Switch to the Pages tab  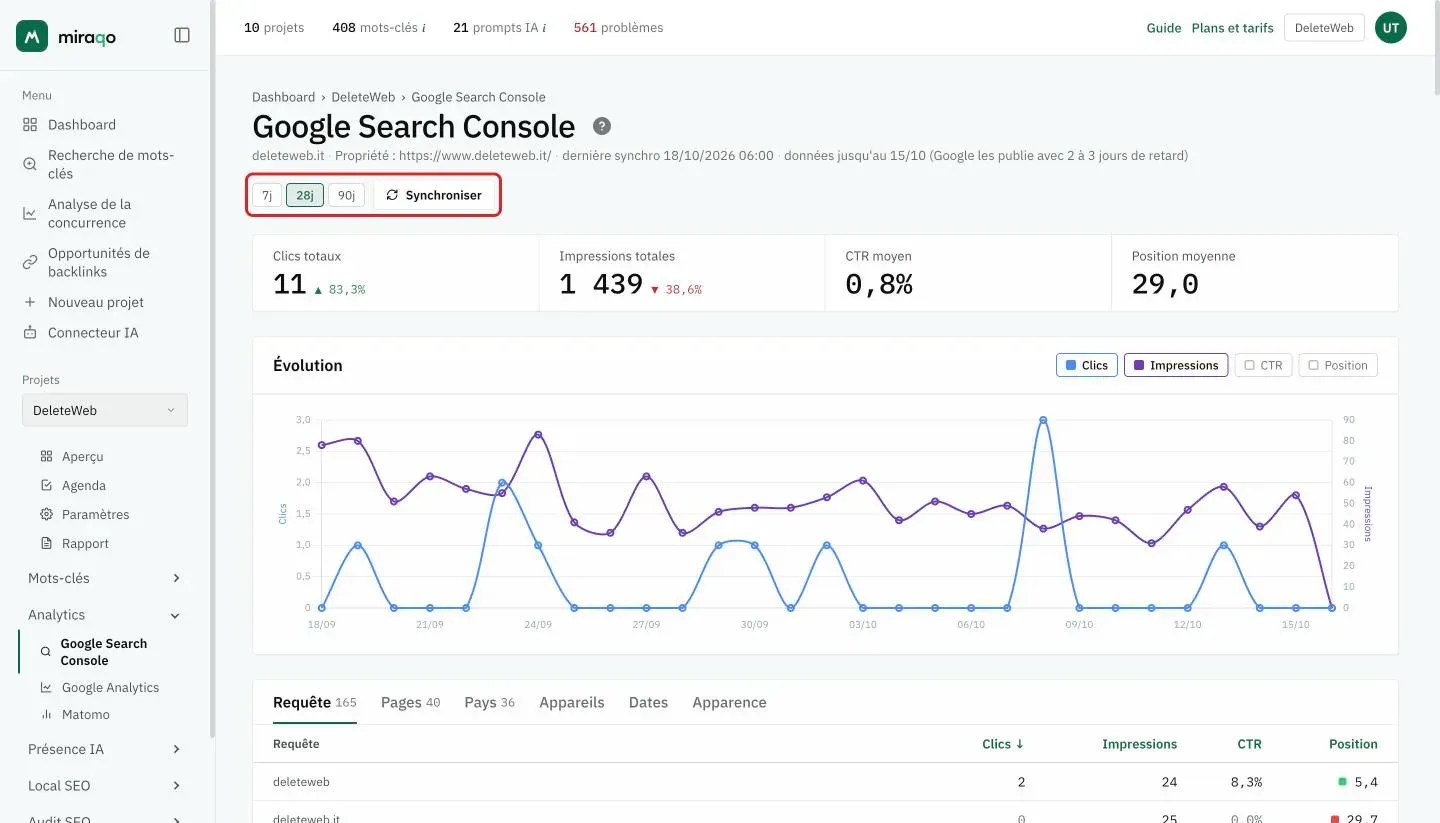pyautogui.click(x=410, y=702)
